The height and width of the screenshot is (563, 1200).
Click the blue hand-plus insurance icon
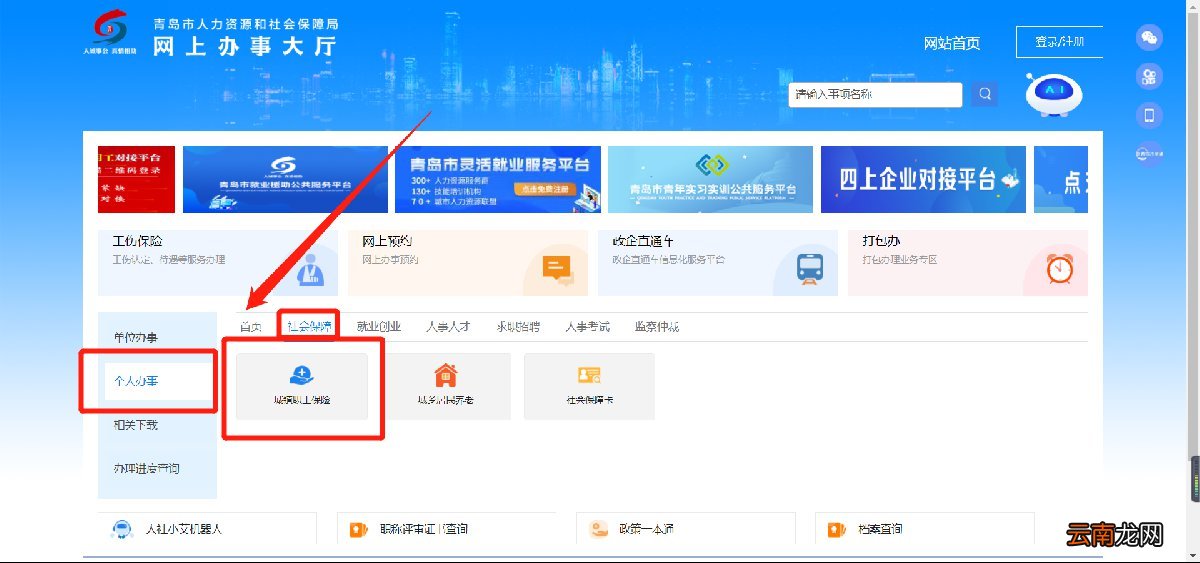tap(302, 375)
